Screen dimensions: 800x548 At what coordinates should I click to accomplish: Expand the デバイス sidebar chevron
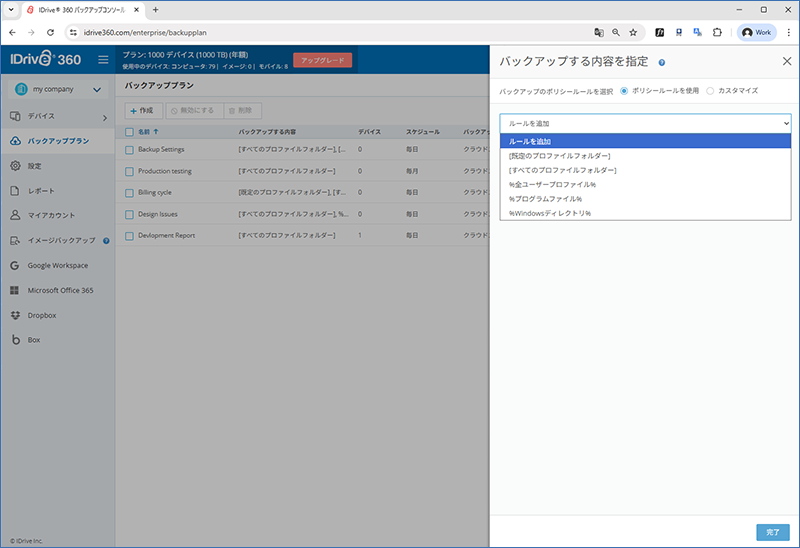tap(105, 117)
